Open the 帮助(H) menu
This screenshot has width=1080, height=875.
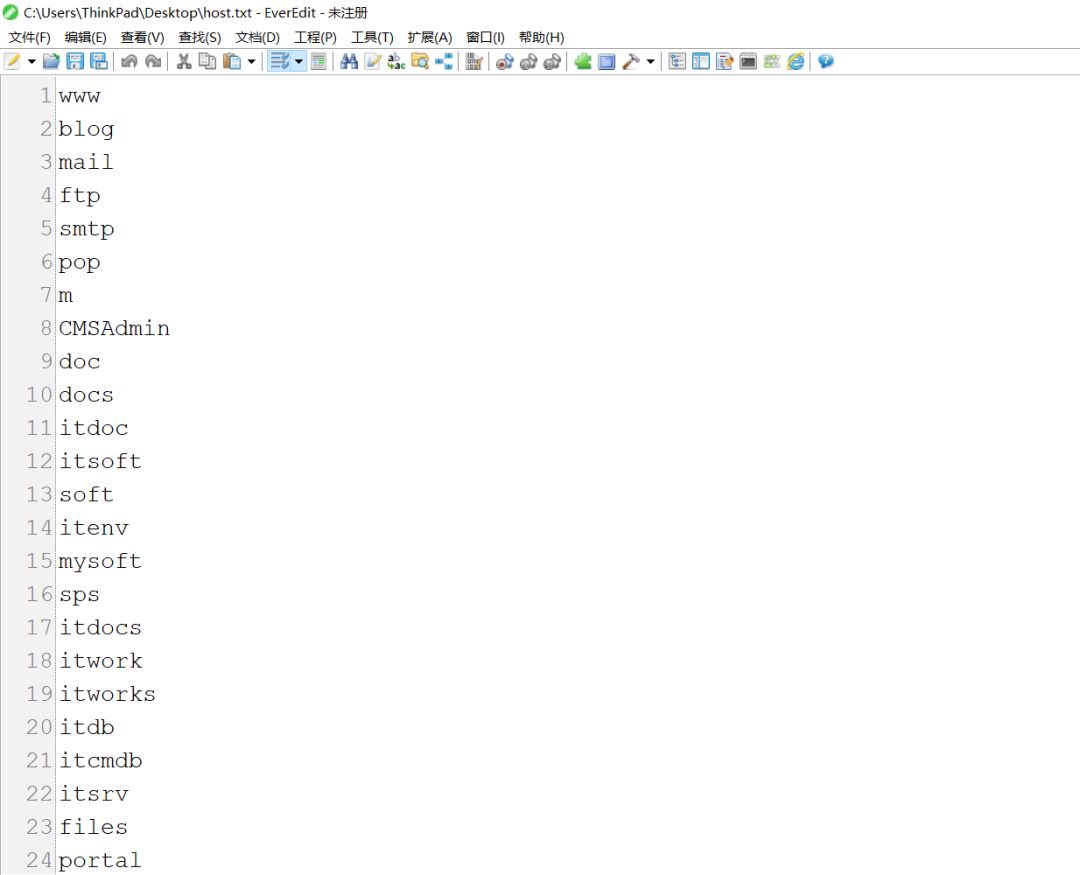(541, 37)
